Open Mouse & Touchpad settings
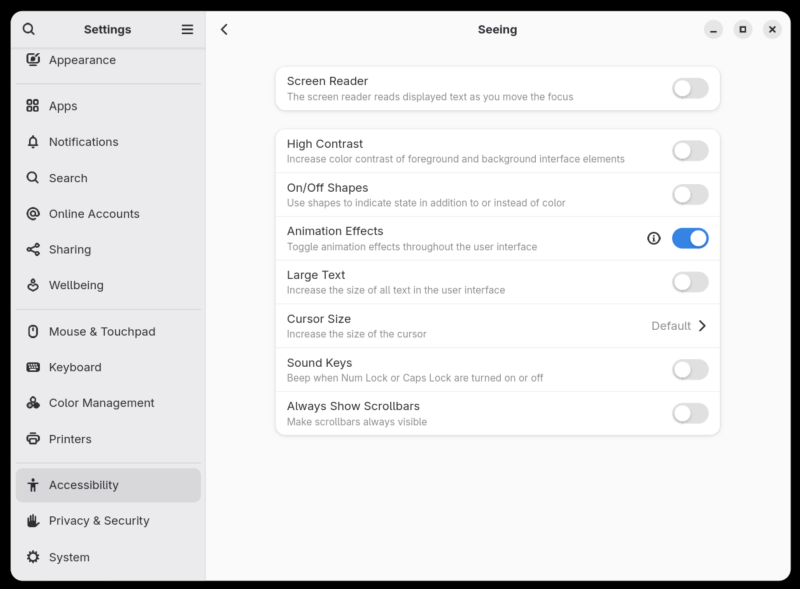The image size is (800, 589). (x=102, y=331)
